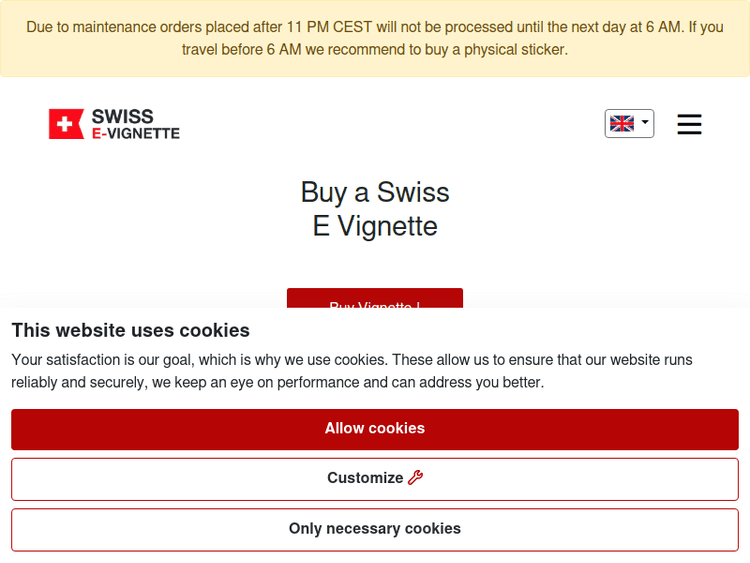Click the UK flag language icon

click(622, 123)
